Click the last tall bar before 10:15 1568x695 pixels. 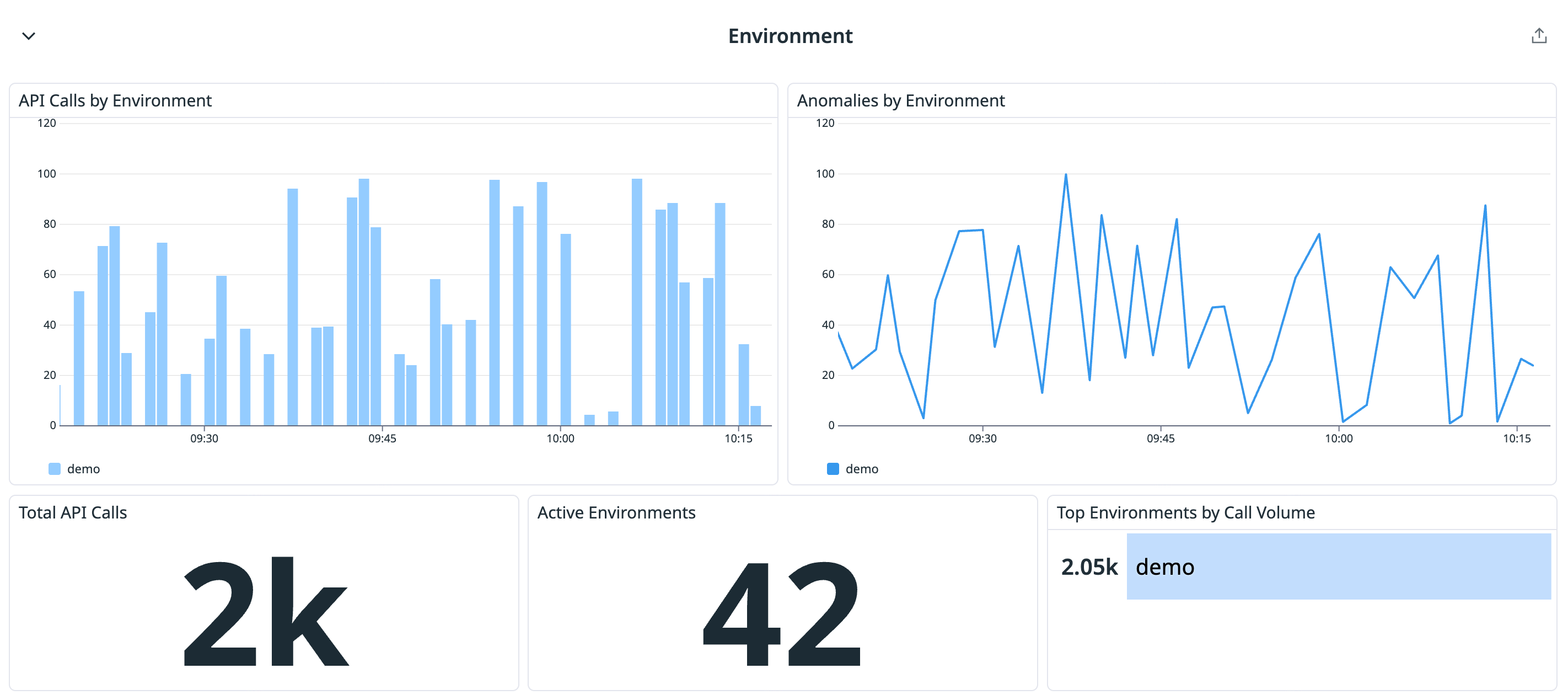click(x=720, y=314)
